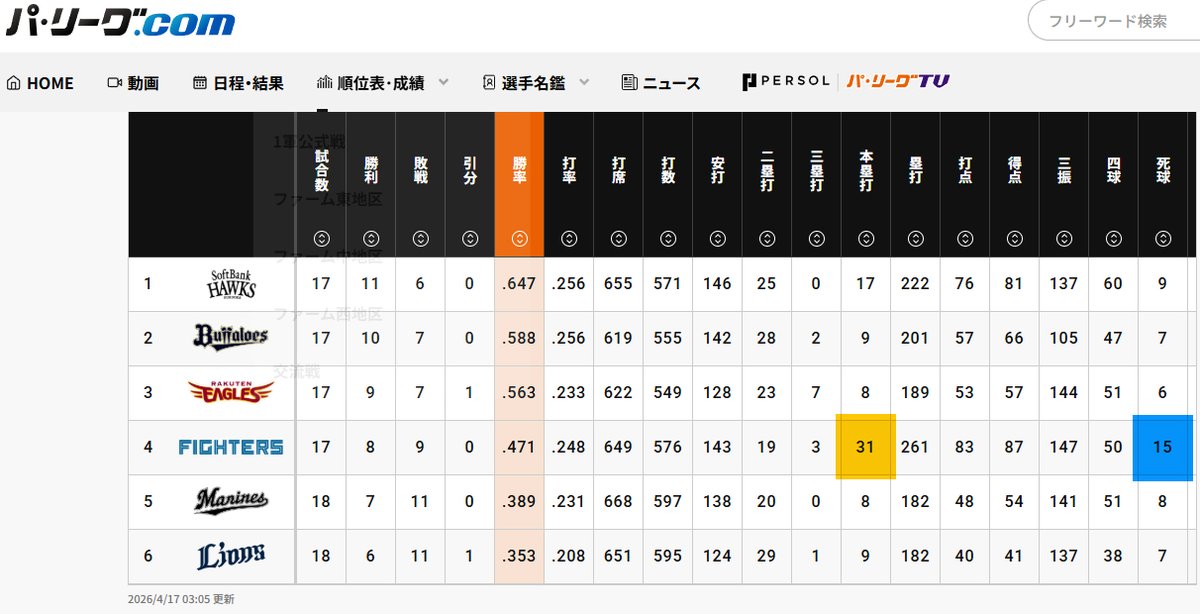Viewport: 1200px width, 614px height.
Task: Click Lions win rate .353 cell
Action: pyautogui.click(x=519, y=555)
